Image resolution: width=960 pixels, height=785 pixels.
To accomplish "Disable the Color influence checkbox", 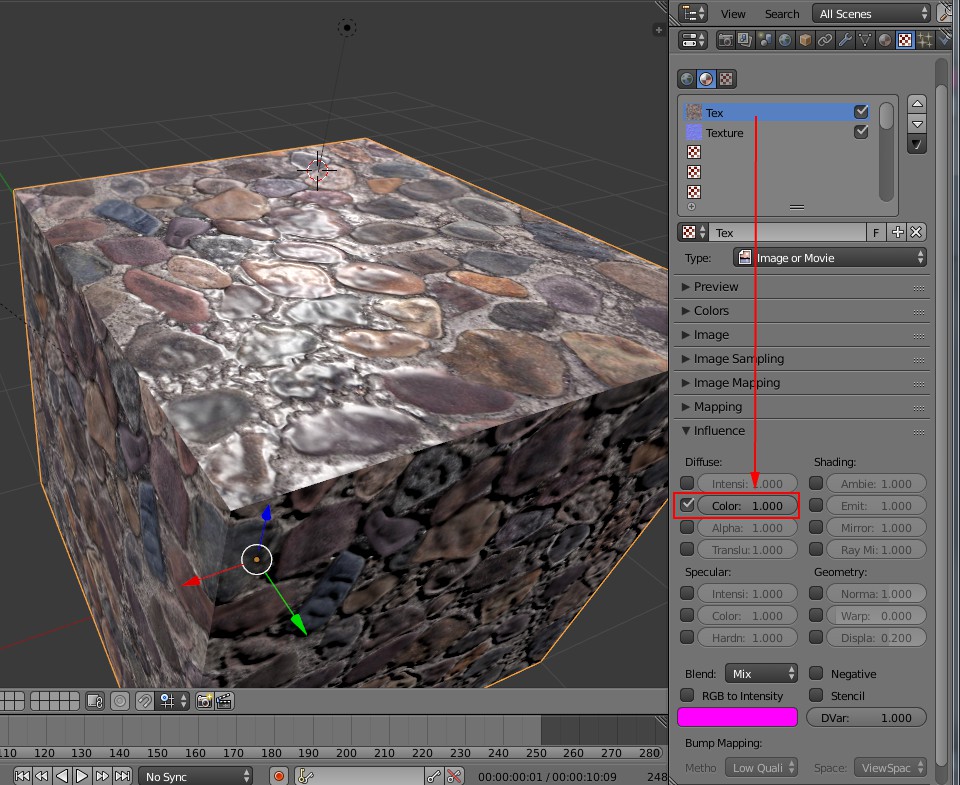I will [687, 506].
